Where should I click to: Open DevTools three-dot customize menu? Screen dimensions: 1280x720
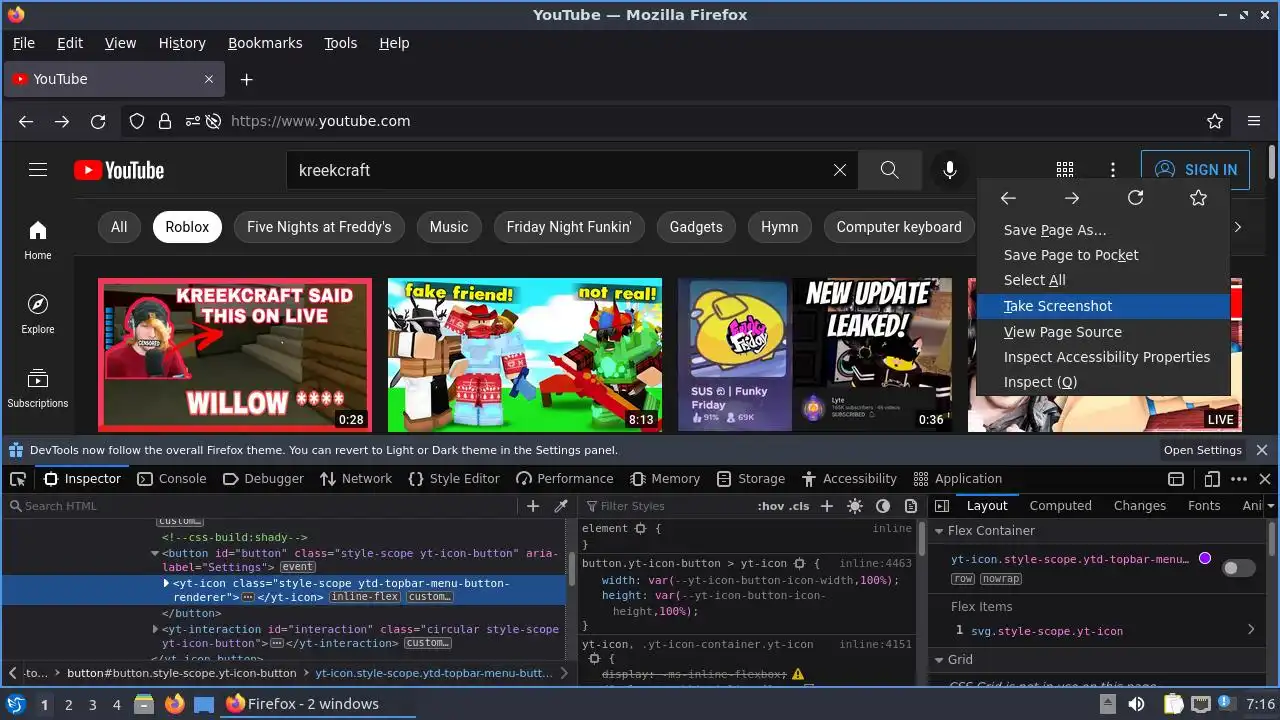[x=1239, y=479]
